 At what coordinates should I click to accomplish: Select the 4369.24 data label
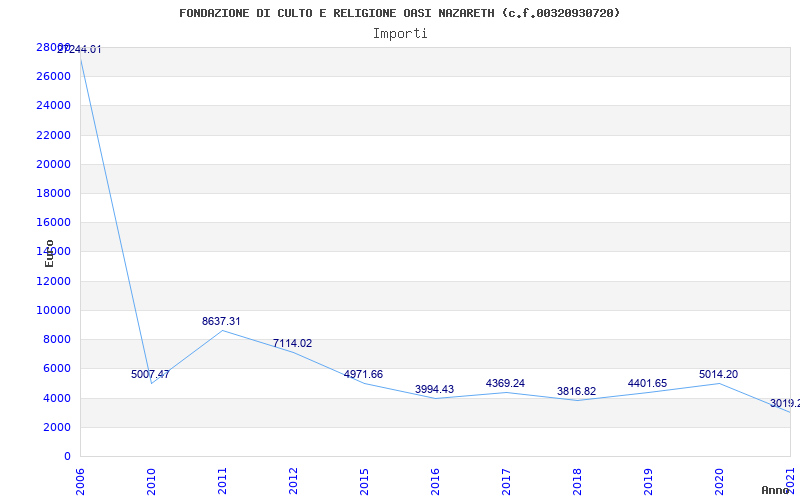coord(505,383)
